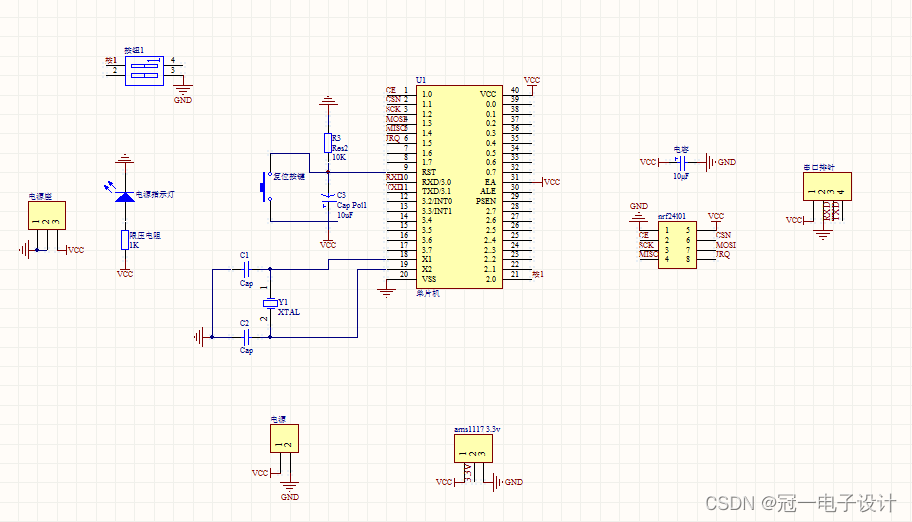Select the U1 microcontroller chip body

(x=459, y=187)
